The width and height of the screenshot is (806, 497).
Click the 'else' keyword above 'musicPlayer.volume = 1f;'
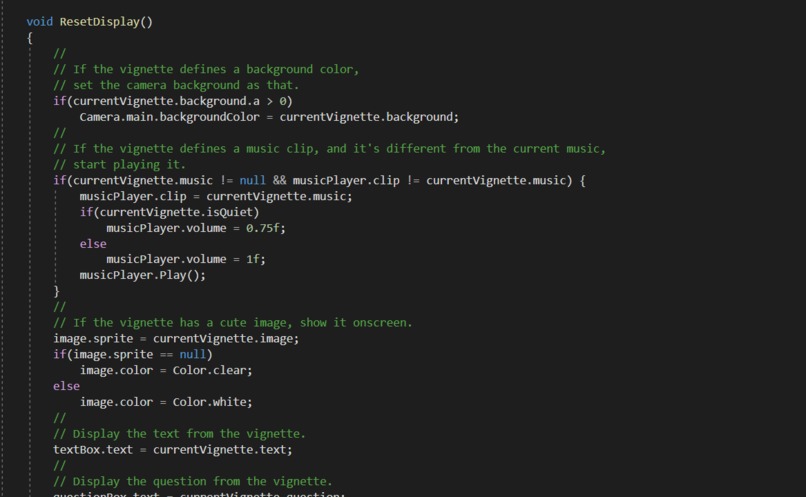point(93,244)
